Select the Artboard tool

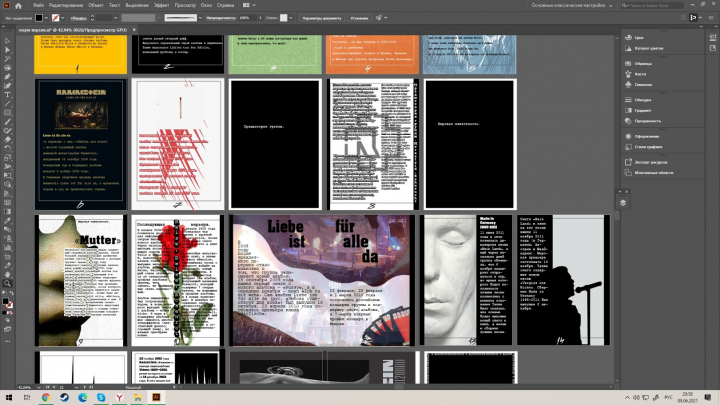pos(7,256)
